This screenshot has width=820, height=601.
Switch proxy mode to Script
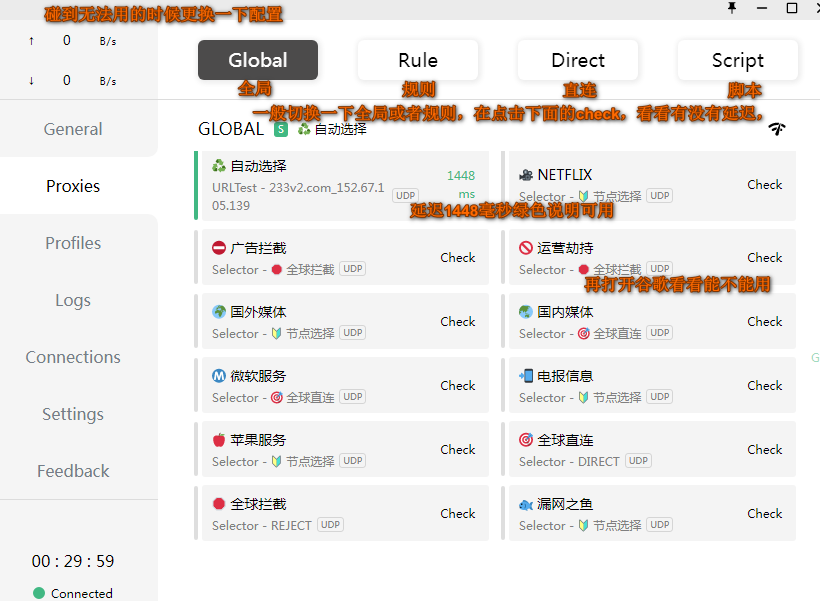pyautogui.click(x=738, y=60)
